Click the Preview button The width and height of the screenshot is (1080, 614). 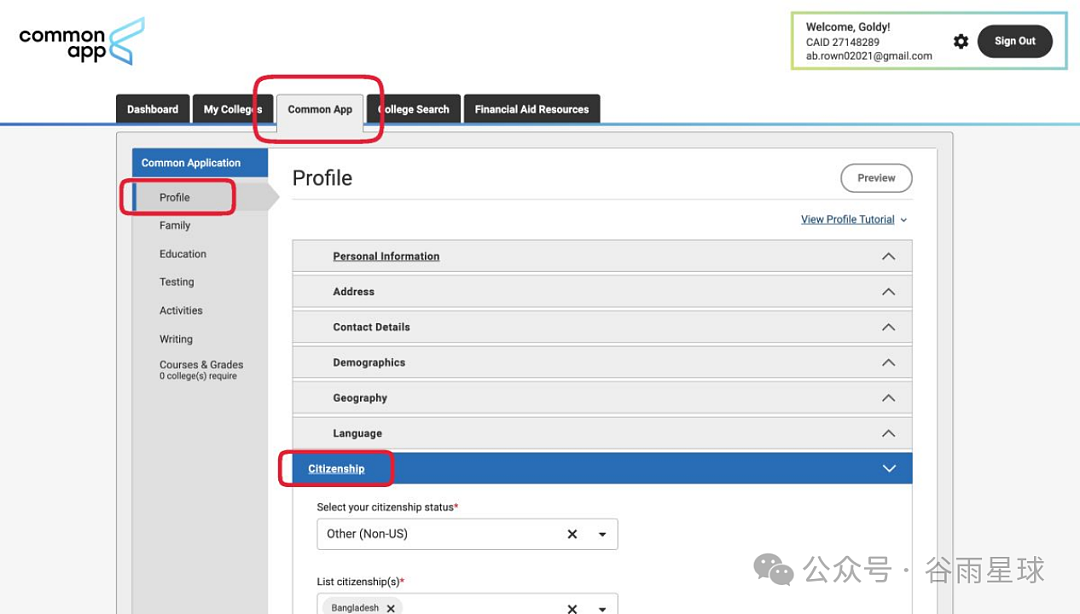click(876, 178)
